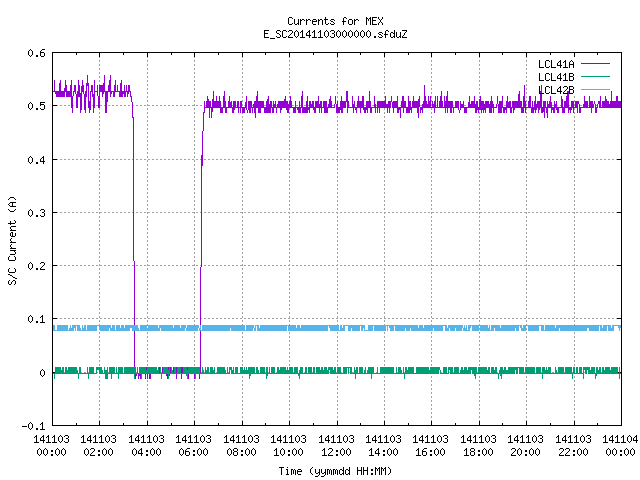Screen dimensions: 640x480
Task: Click the 141103 18:00 x-axis tick label
Action: click(478, 445)
